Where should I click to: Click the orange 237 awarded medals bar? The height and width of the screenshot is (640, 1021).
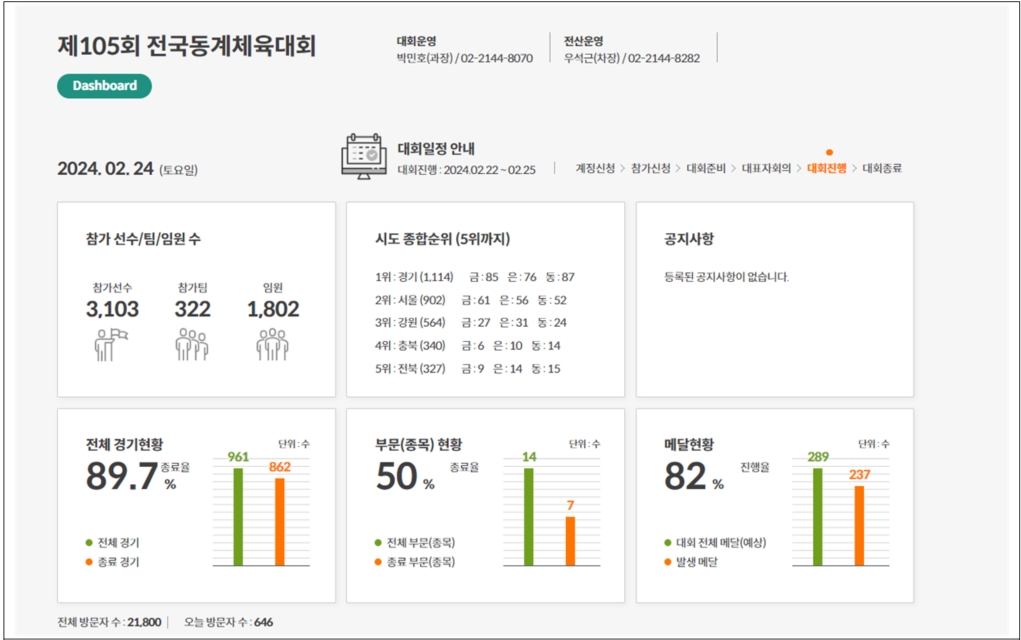click(859, 525)
